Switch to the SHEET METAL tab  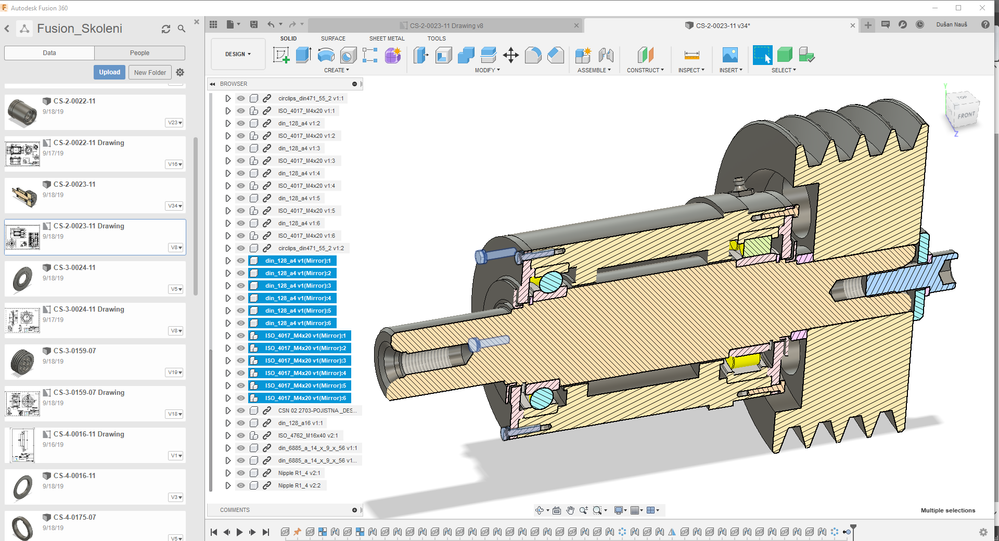(387, 38)
